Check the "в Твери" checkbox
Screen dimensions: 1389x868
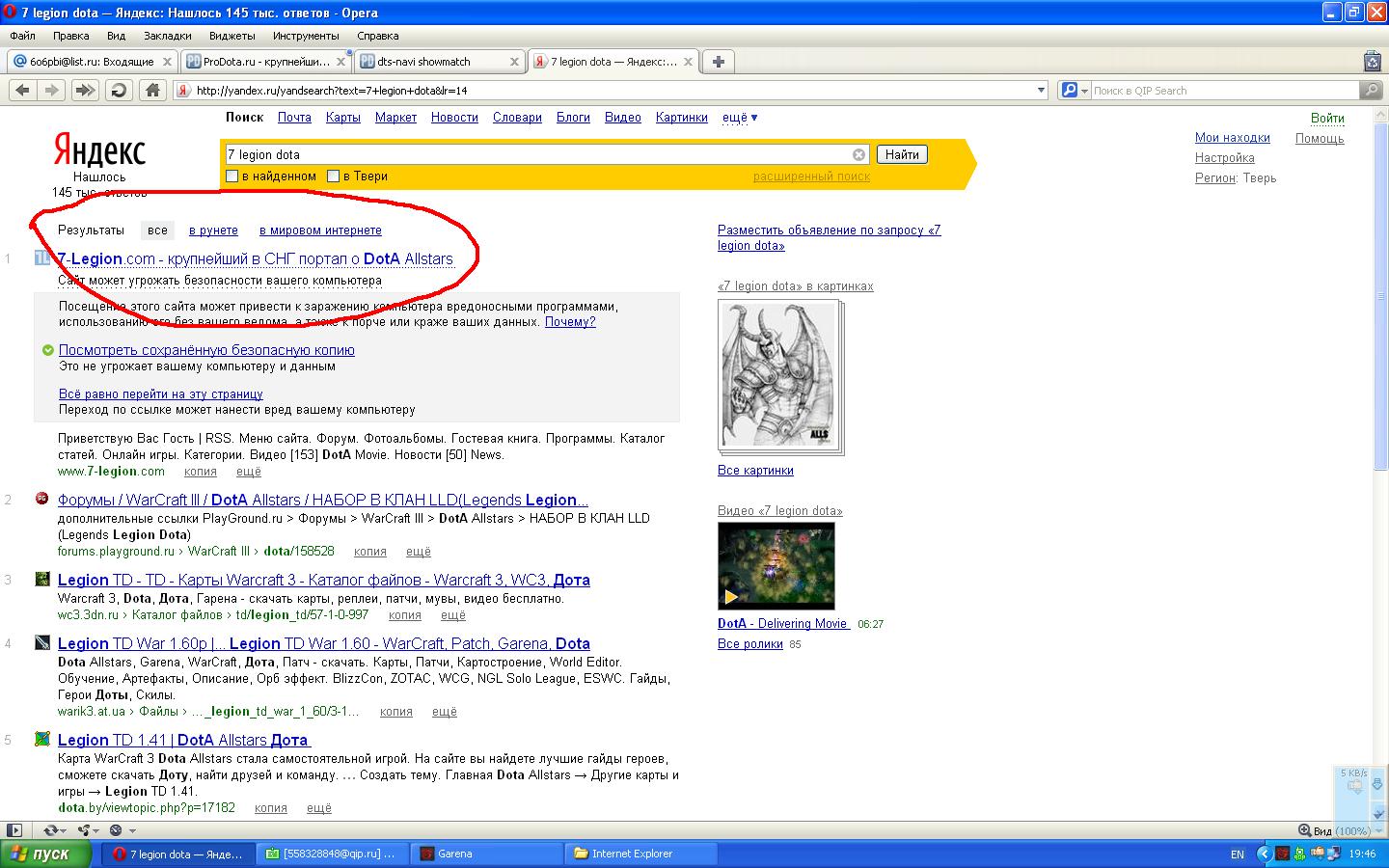click(x=333, y=176)
